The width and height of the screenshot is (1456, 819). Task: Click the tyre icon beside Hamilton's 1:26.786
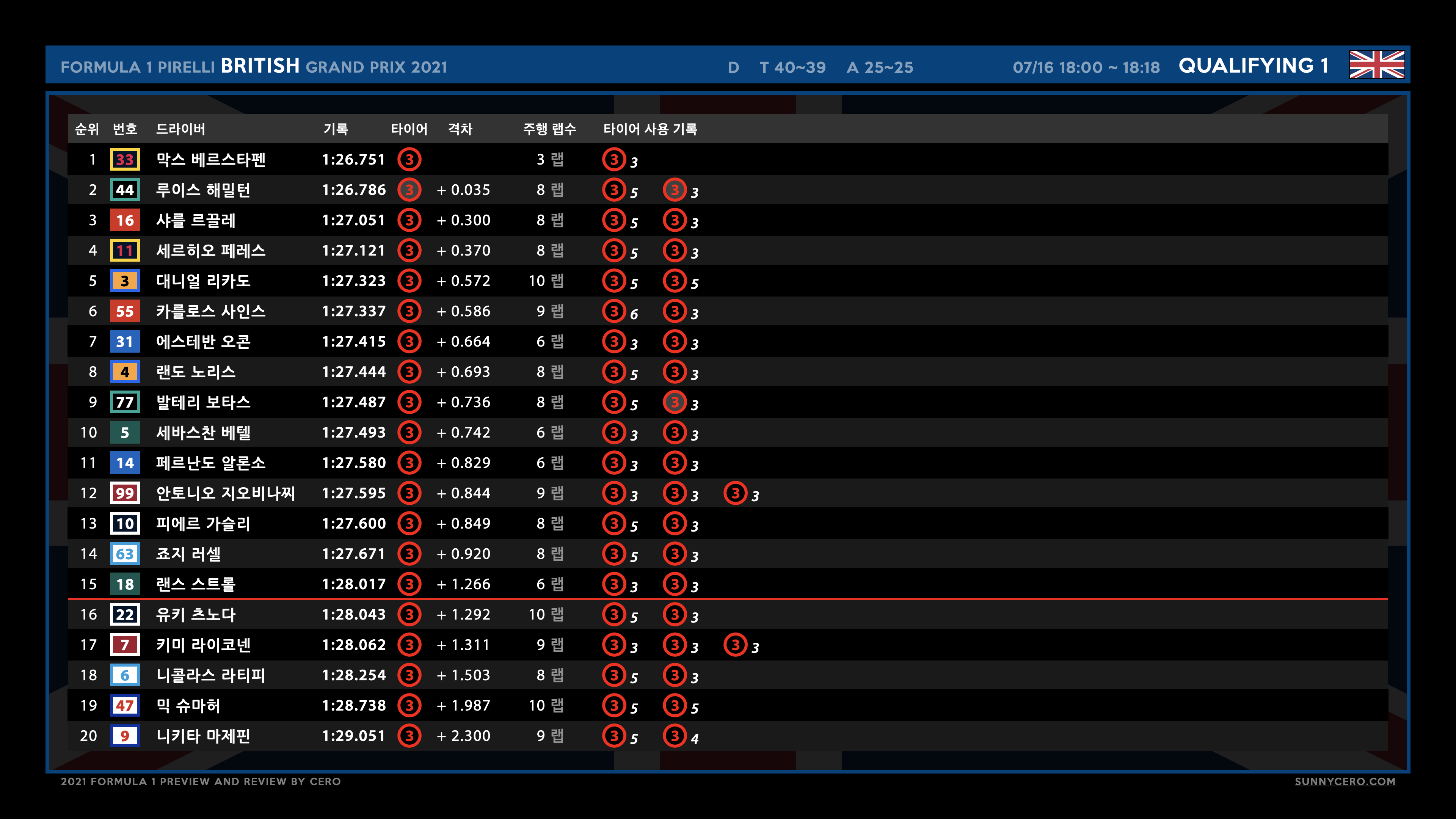click(409, 190)
